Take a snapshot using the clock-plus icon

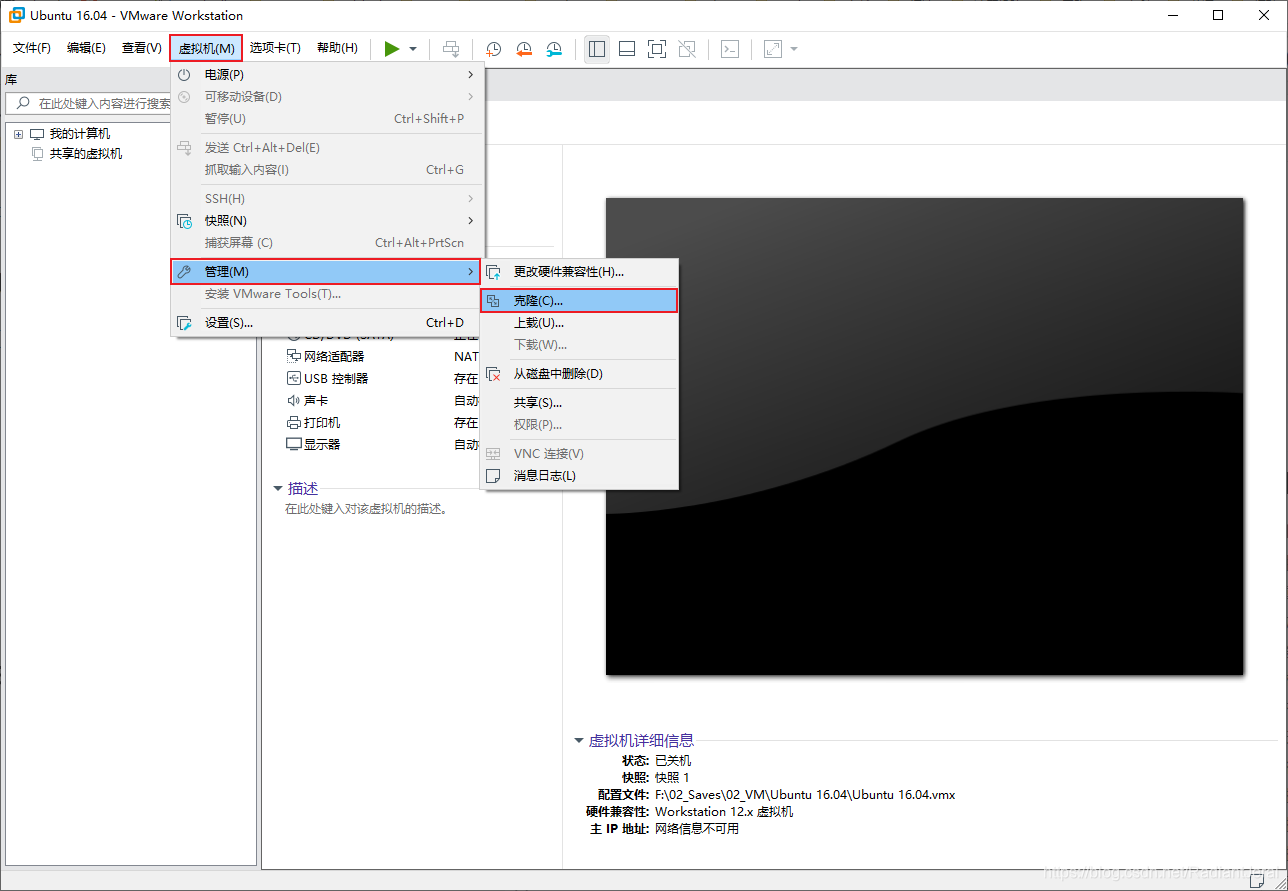click(494, 48)
